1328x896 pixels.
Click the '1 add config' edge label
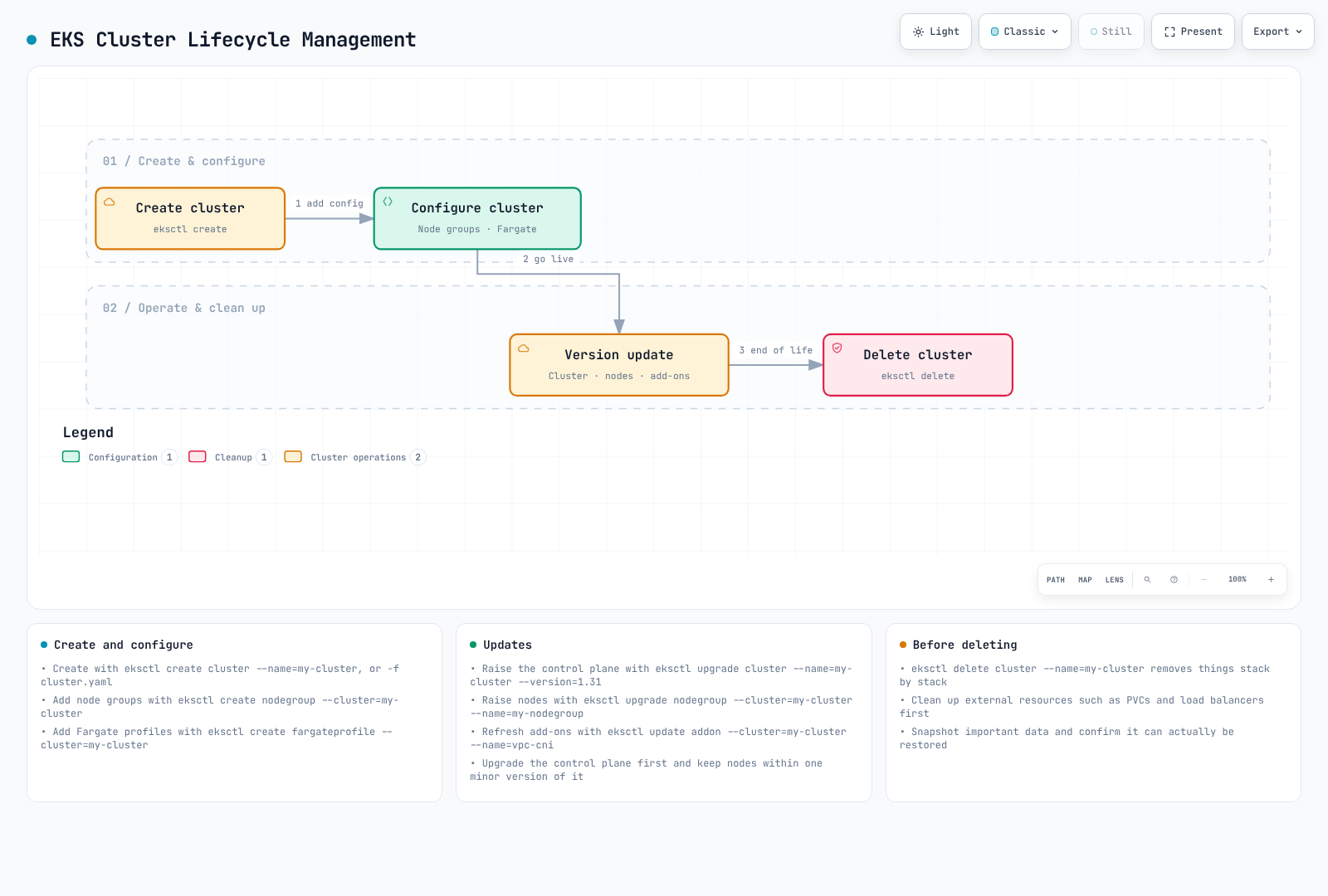coord(330,204)
